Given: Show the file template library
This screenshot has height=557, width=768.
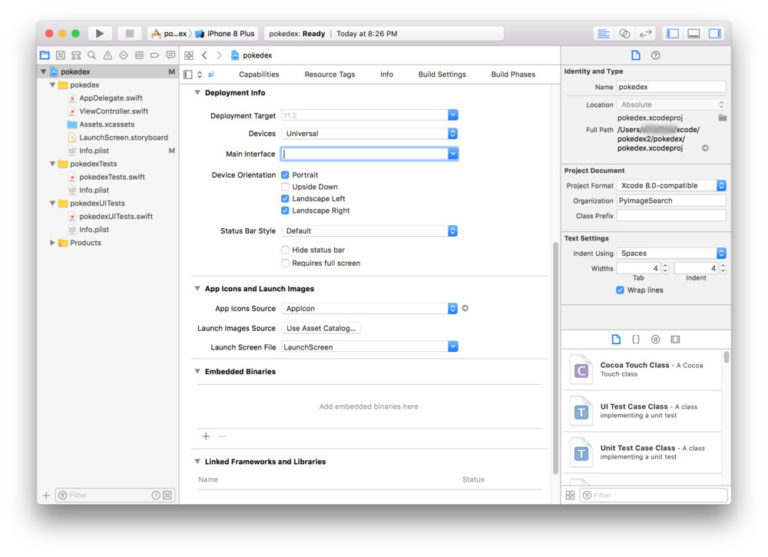Looking at the screenshot, I should click(616, 339).
